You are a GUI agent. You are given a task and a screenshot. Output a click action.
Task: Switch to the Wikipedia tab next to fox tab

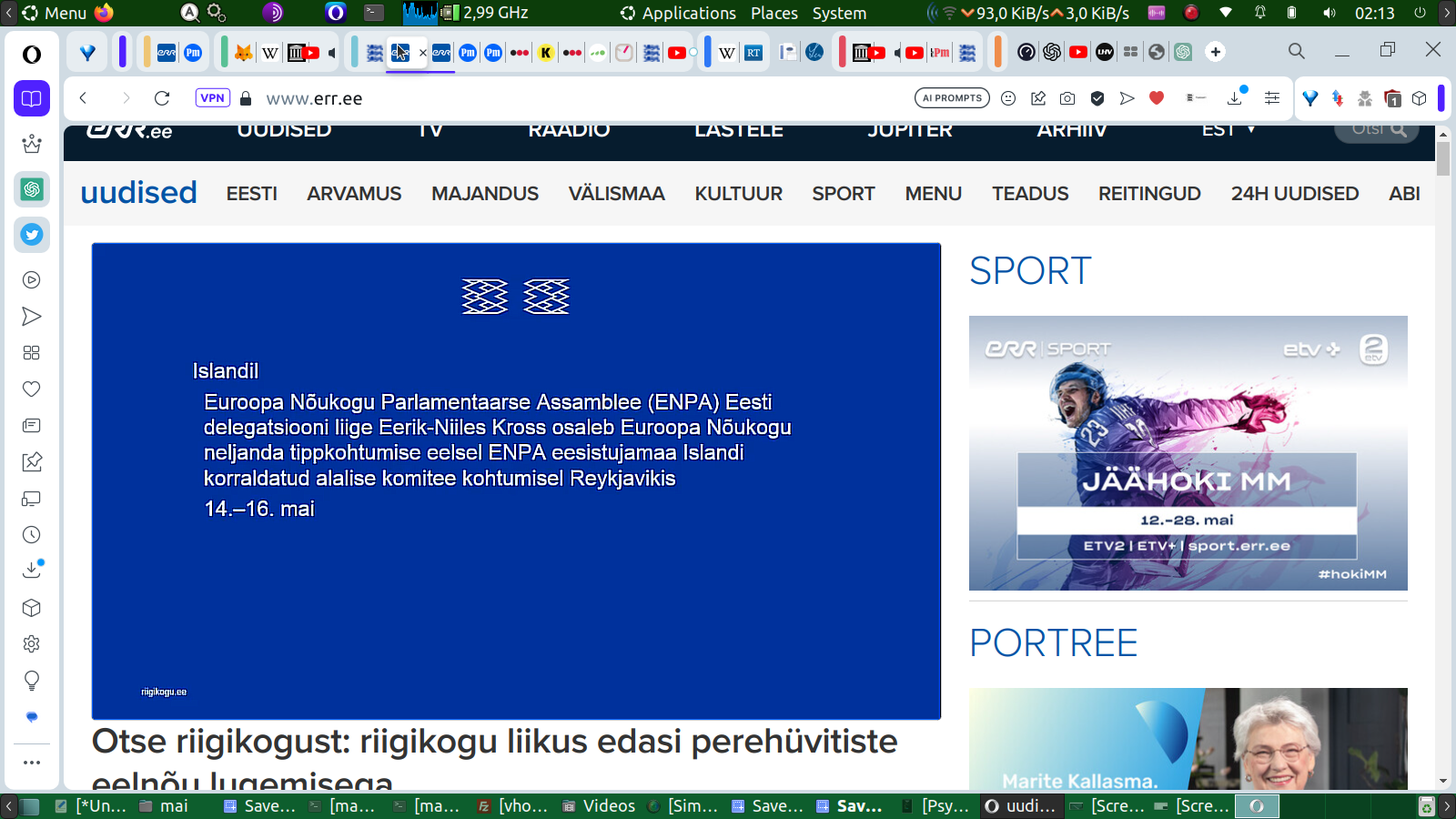(x=270, y=53)
